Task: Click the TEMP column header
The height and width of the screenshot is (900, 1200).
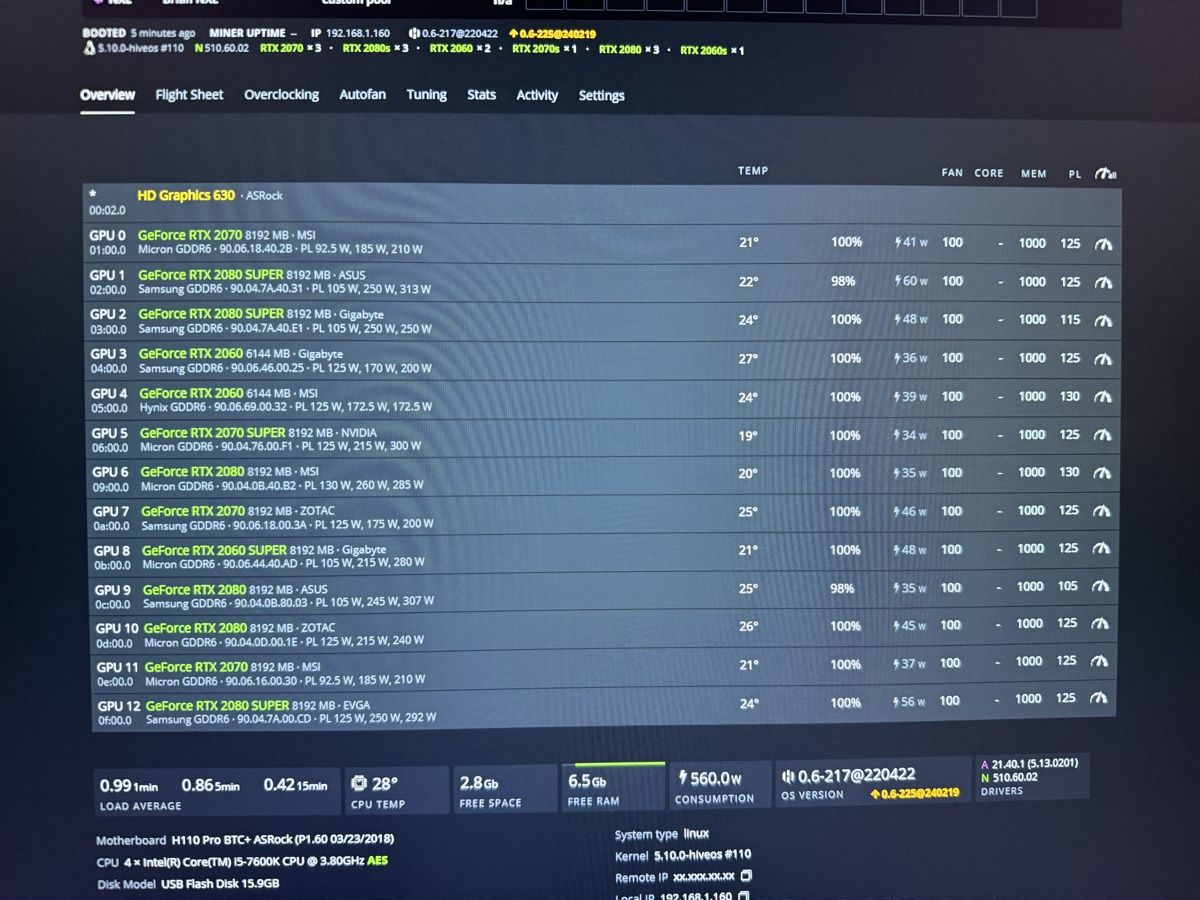Action: click(753, 171)
